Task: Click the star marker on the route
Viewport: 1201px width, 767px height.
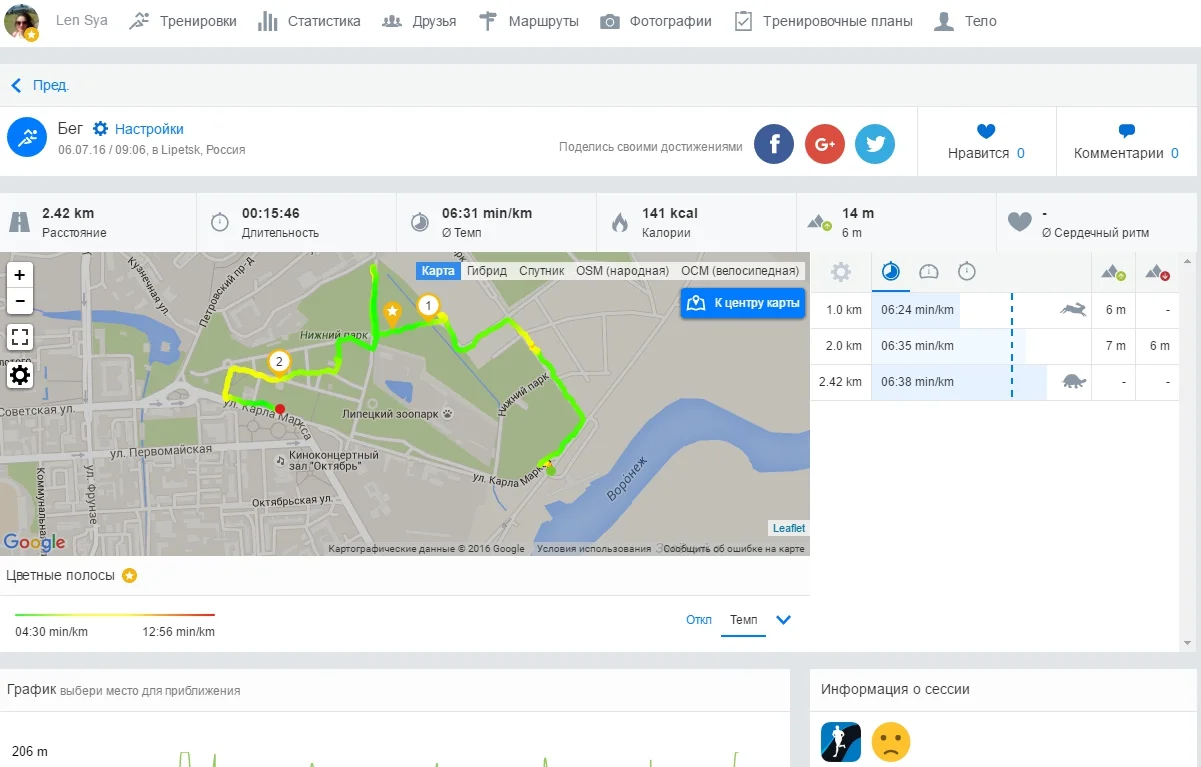Action: click(393, 312)
